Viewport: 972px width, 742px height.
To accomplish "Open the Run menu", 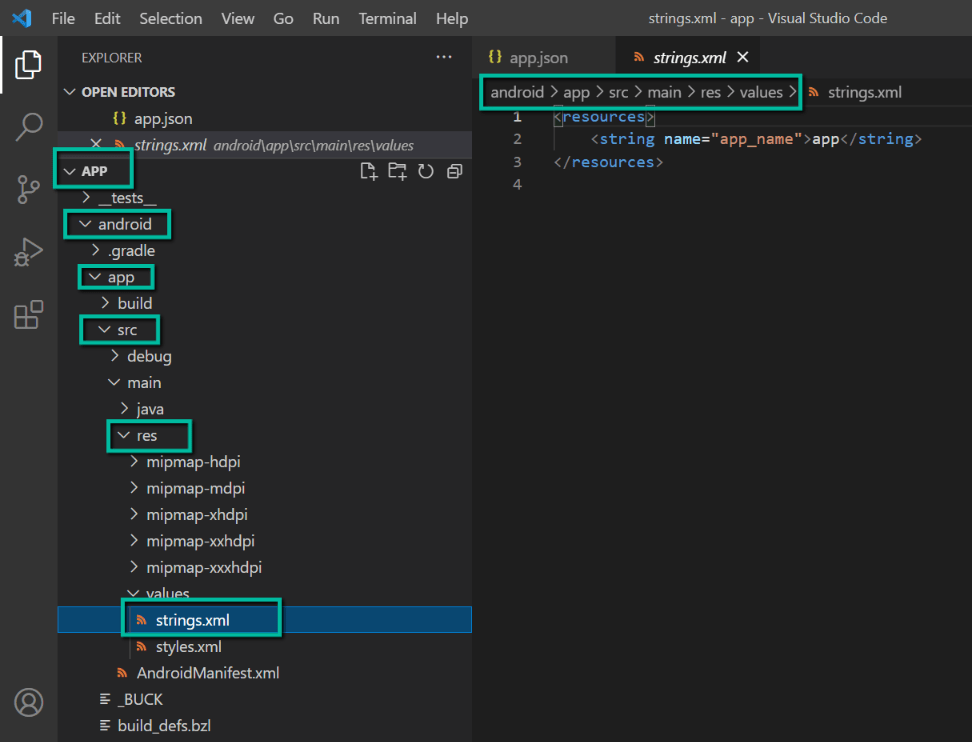I will tap(326, 19).
